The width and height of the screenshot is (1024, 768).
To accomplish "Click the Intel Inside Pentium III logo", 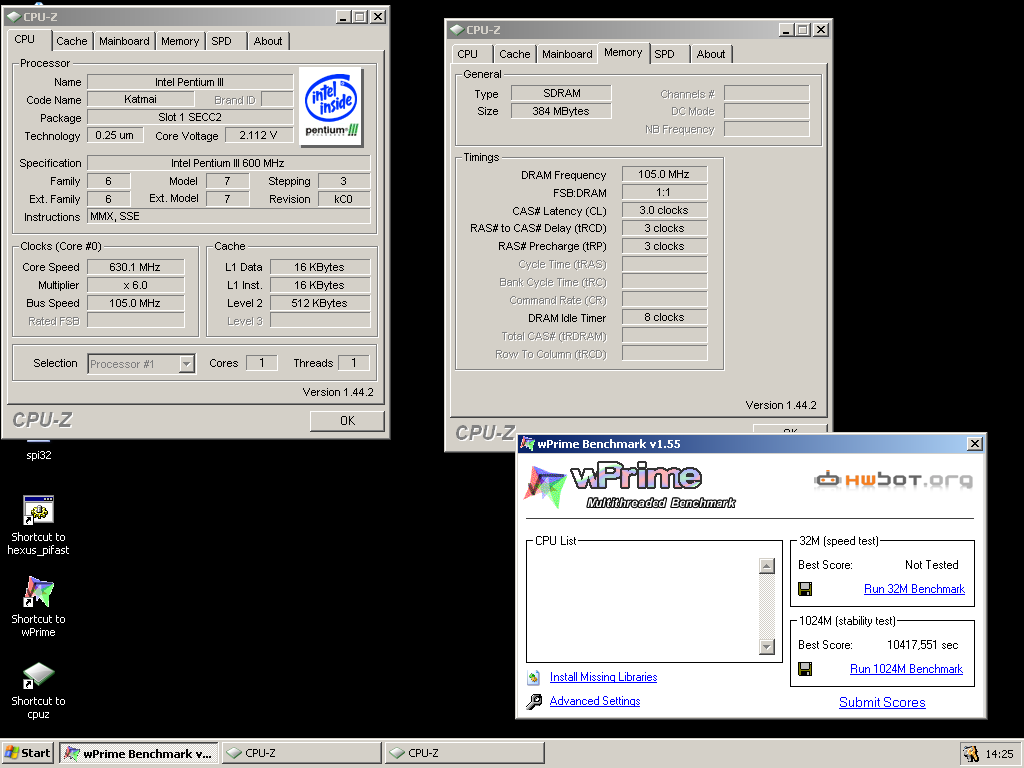I will pos(331,106).
